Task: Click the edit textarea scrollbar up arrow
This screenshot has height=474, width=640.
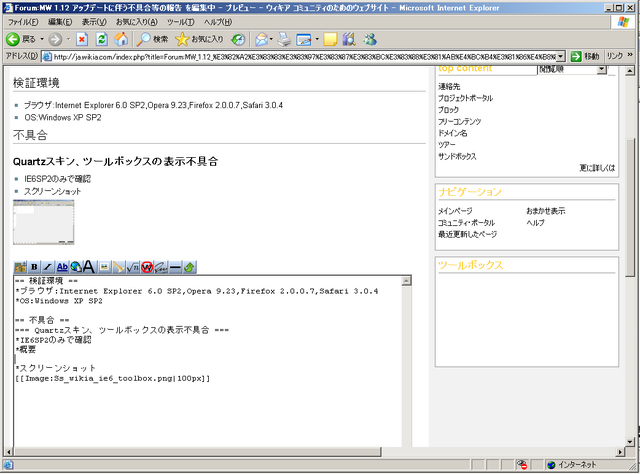Action: tap(407, 281)
